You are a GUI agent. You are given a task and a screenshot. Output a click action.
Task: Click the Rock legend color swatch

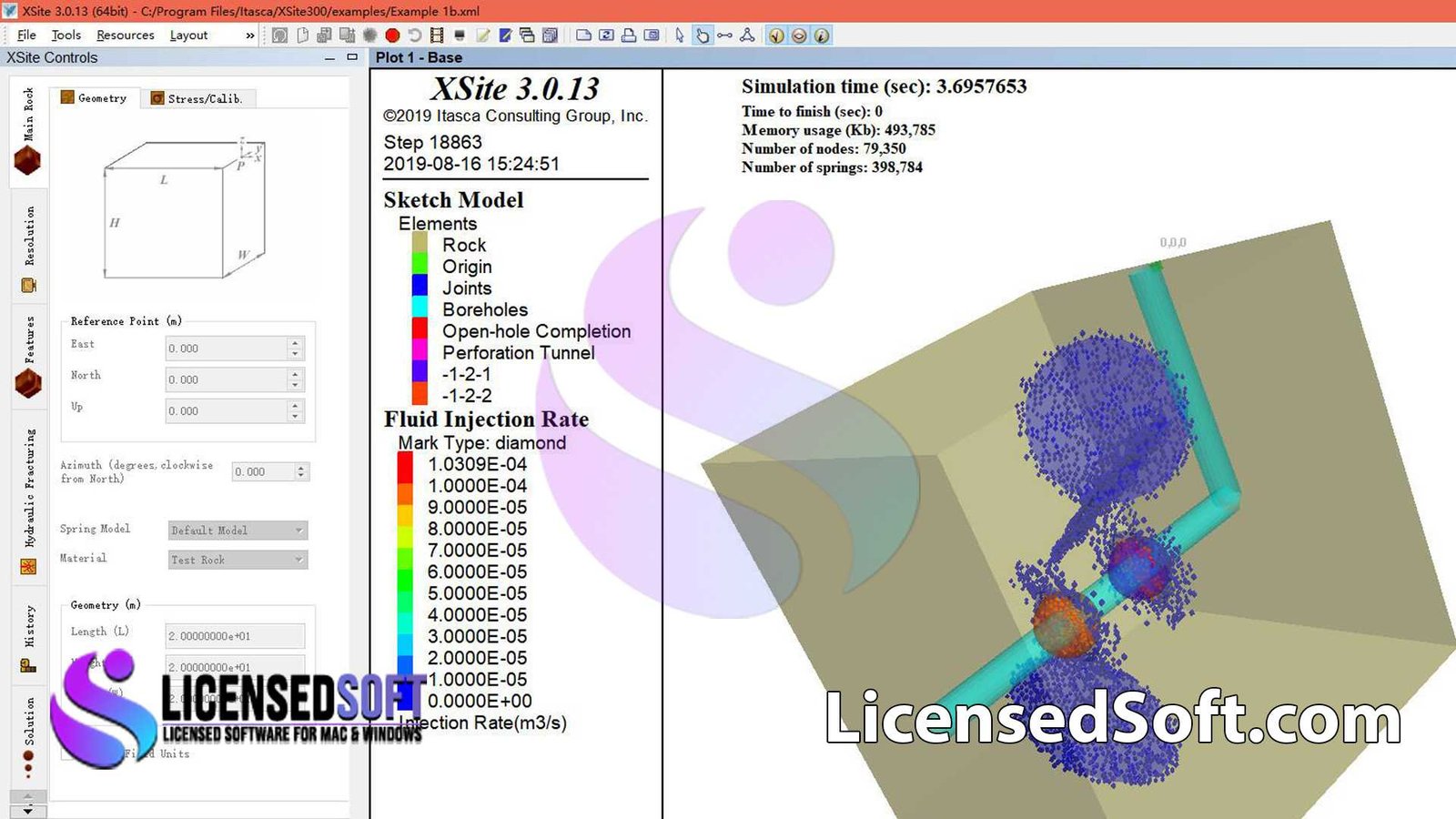click(x=420, y=243)
